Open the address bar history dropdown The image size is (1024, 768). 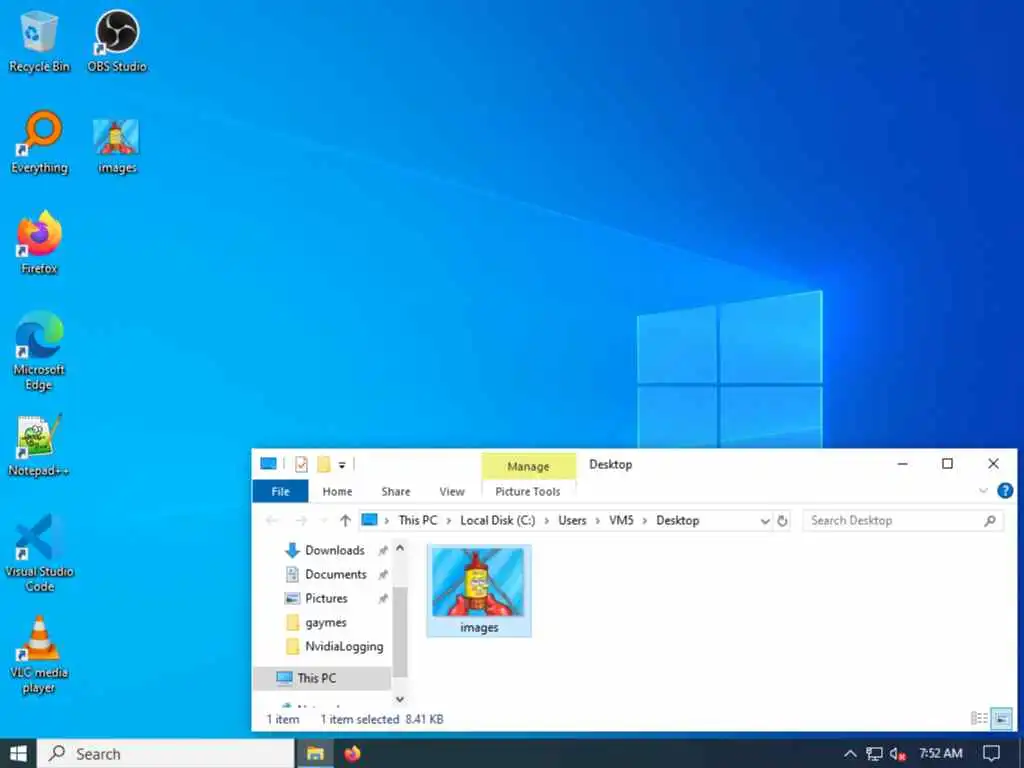pyautogui.click(x=765, y=520)
